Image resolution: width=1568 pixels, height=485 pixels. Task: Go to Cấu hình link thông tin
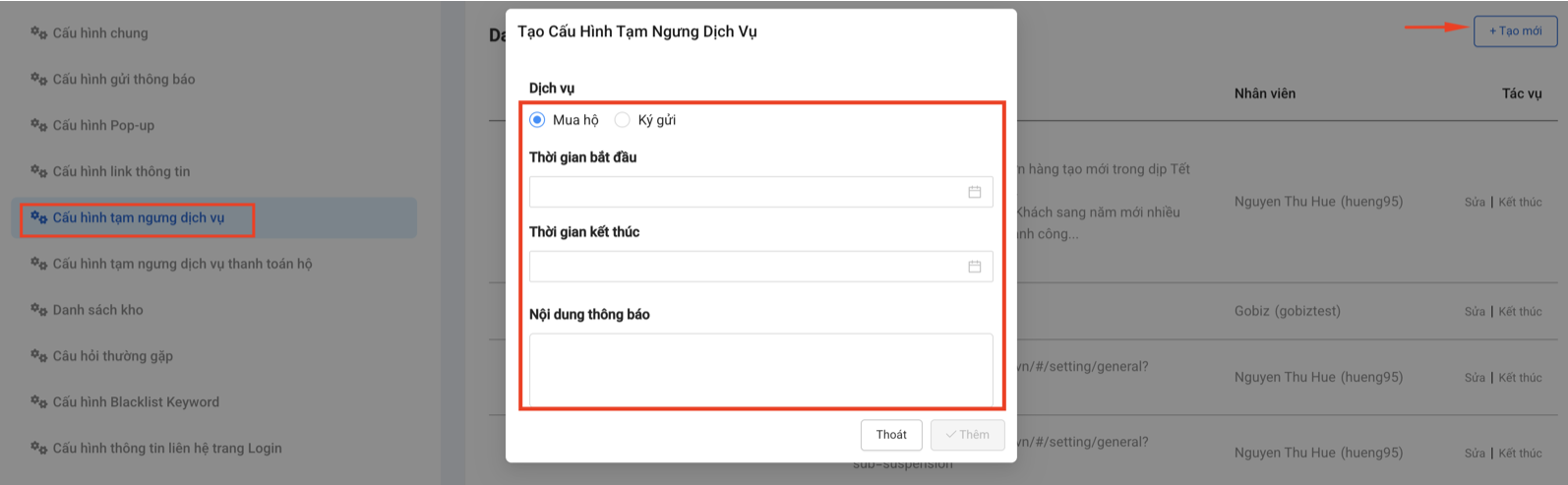click(x=121, y=171)
